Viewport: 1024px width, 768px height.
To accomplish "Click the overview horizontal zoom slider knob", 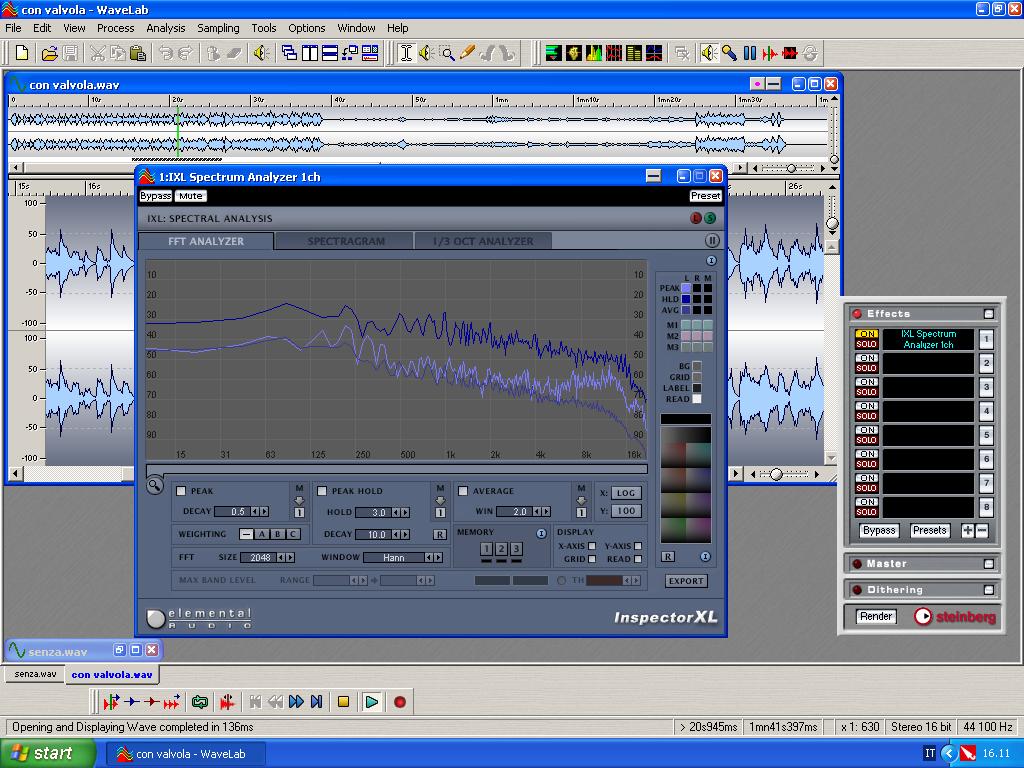I will click(791, 168).
